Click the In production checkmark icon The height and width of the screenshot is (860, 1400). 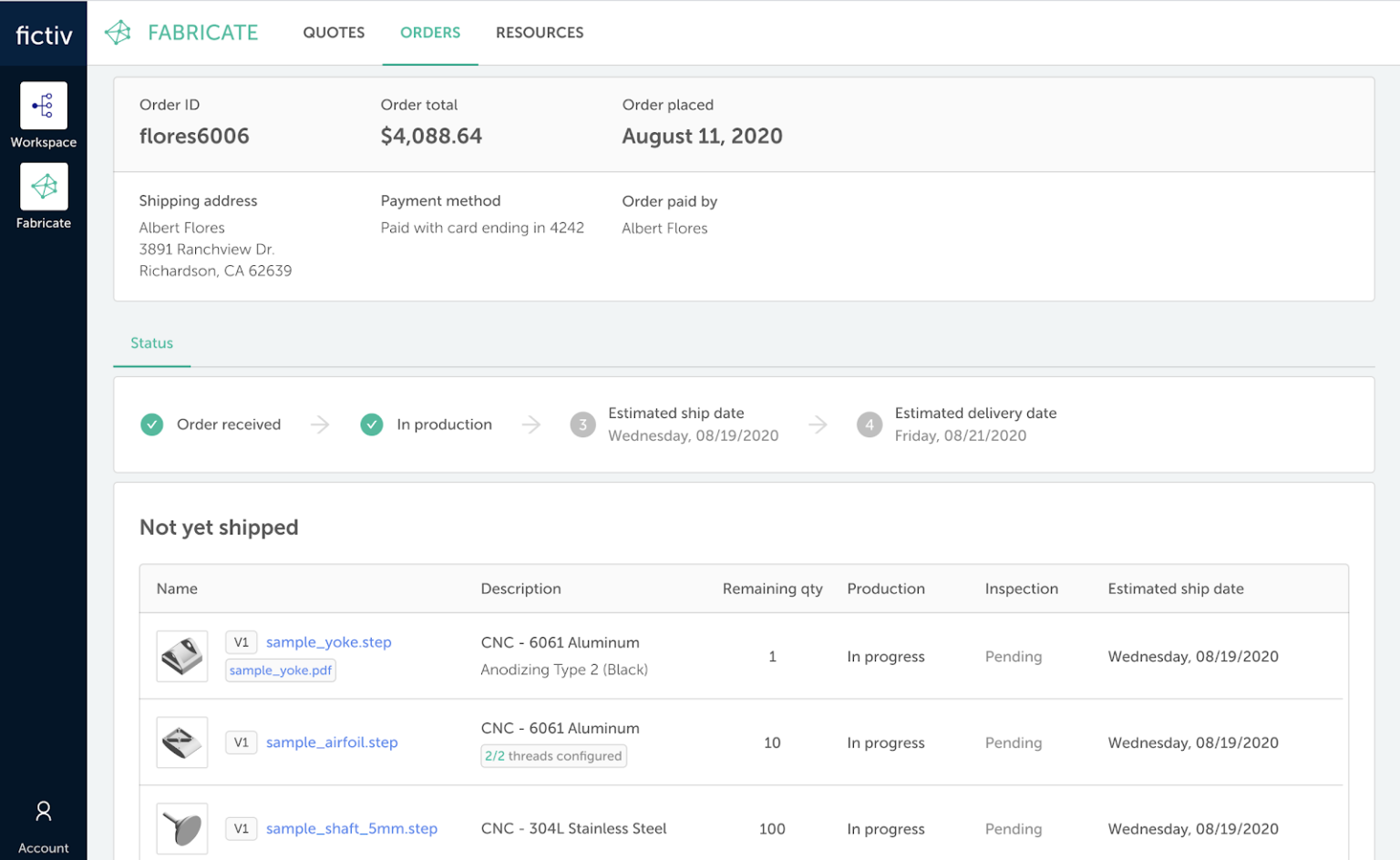click(372, 425)
